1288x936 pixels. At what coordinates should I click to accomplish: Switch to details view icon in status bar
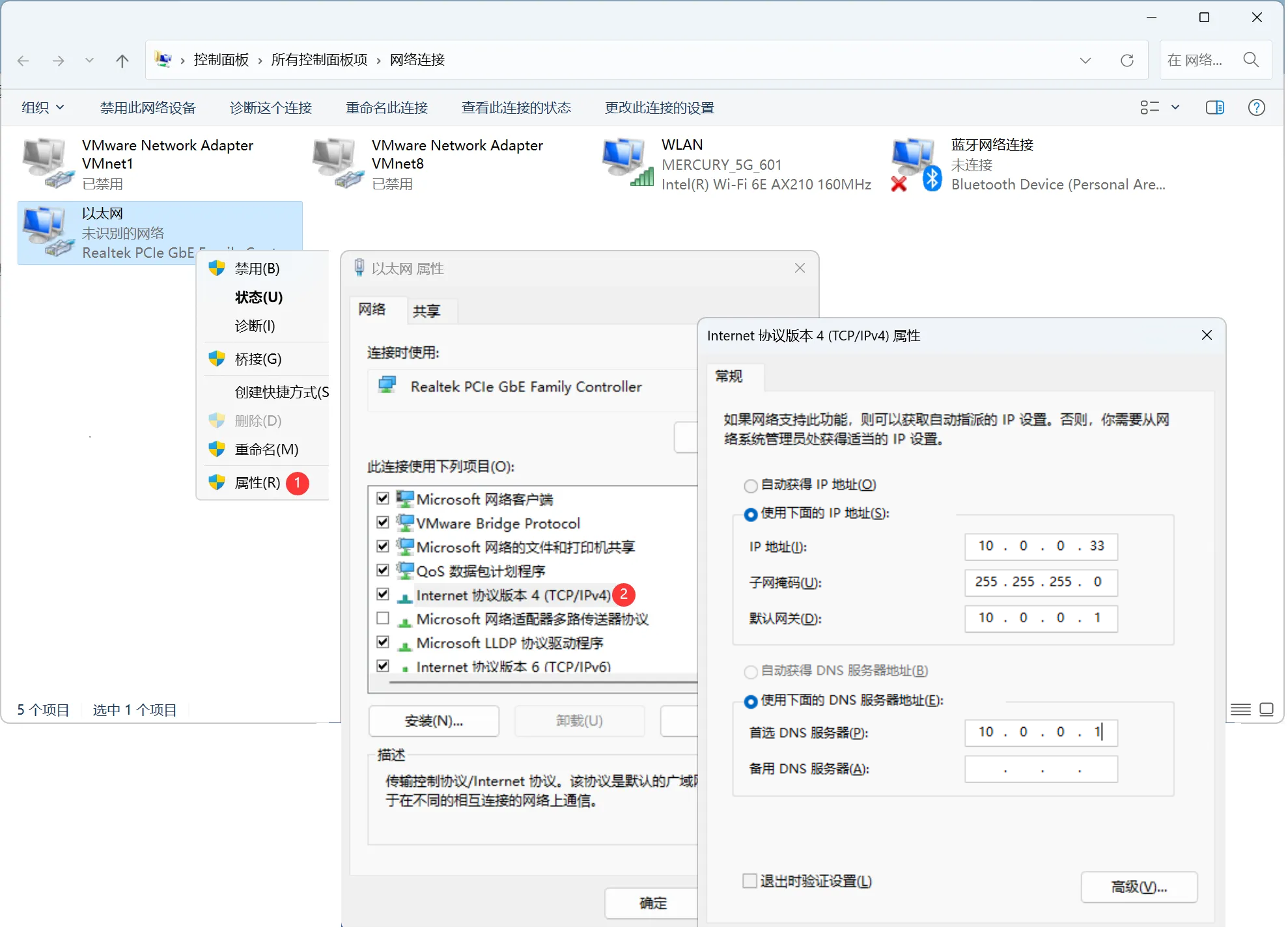[x=1240, y=709]
